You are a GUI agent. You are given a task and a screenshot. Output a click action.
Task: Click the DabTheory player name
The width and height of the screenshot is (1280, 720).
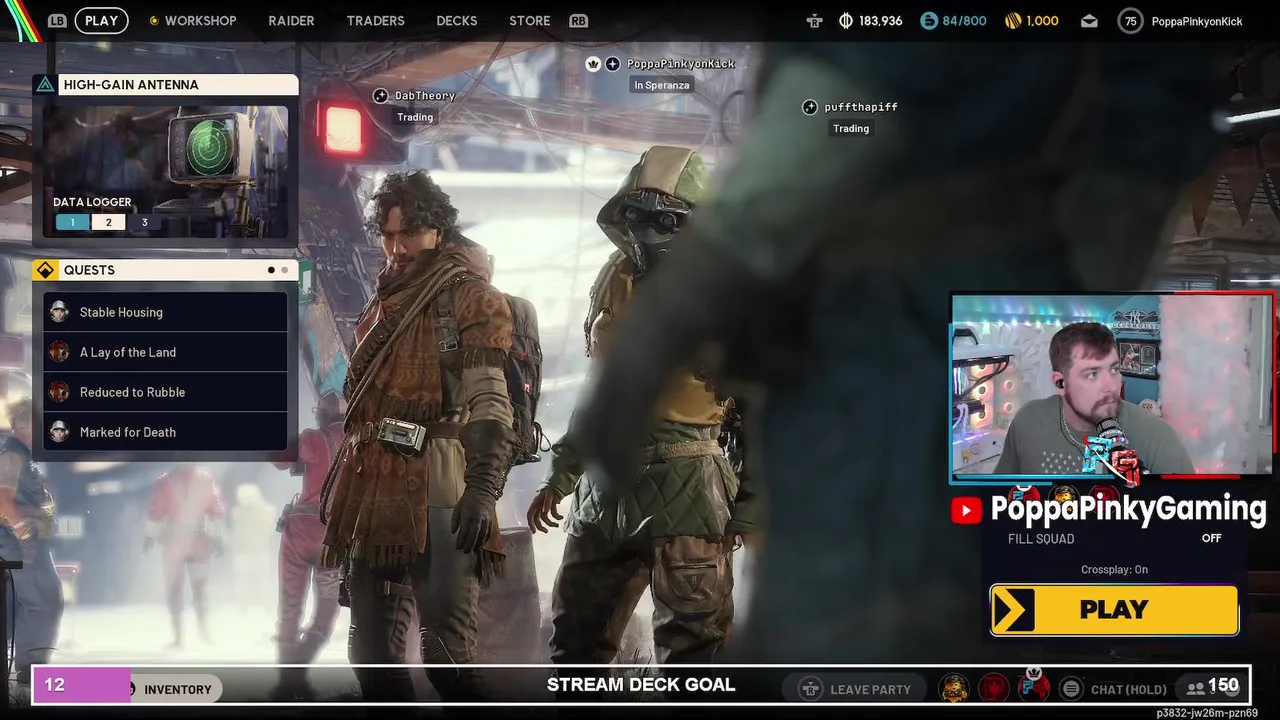pos(425,96)
